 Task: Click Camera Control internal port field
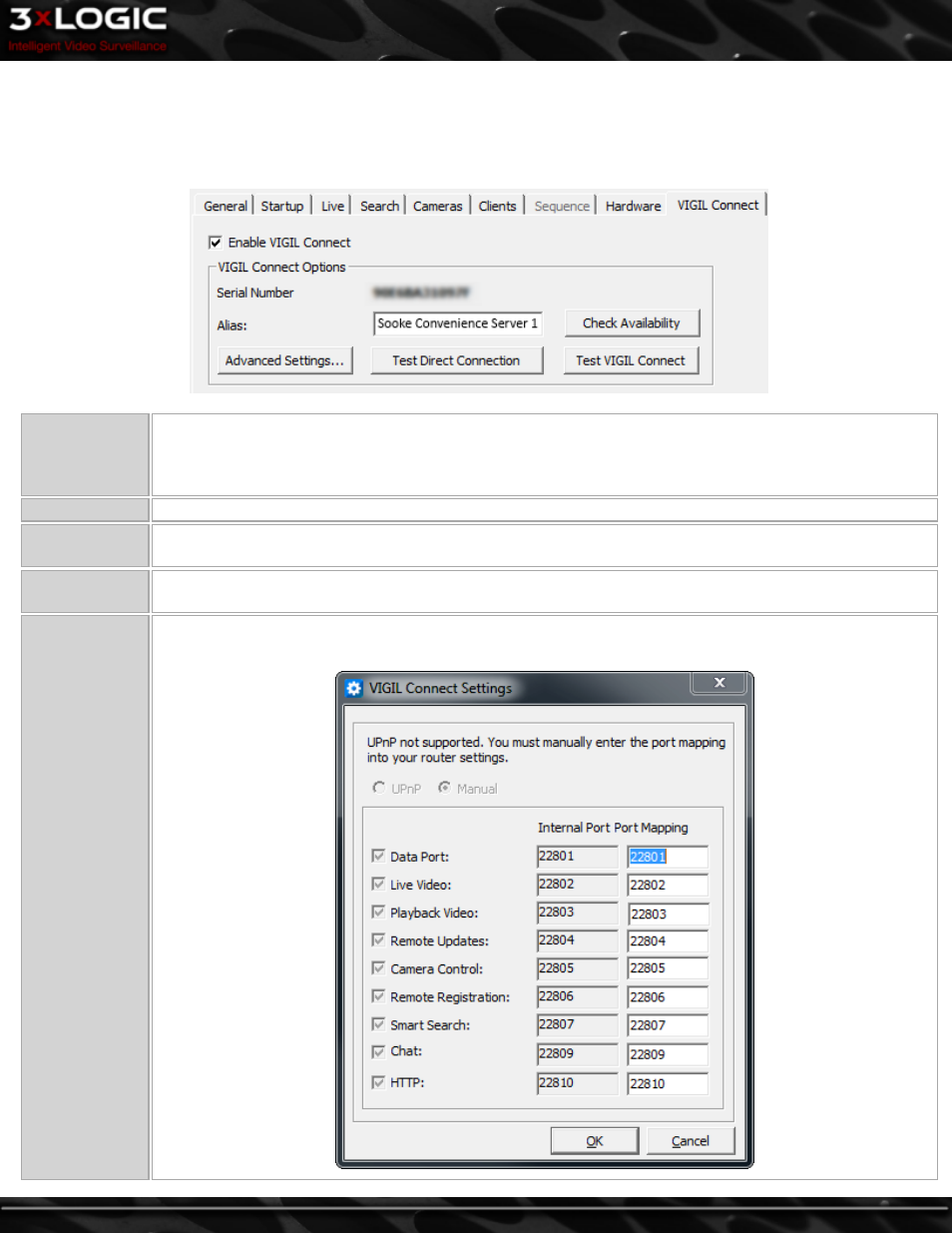coord(578,968)
